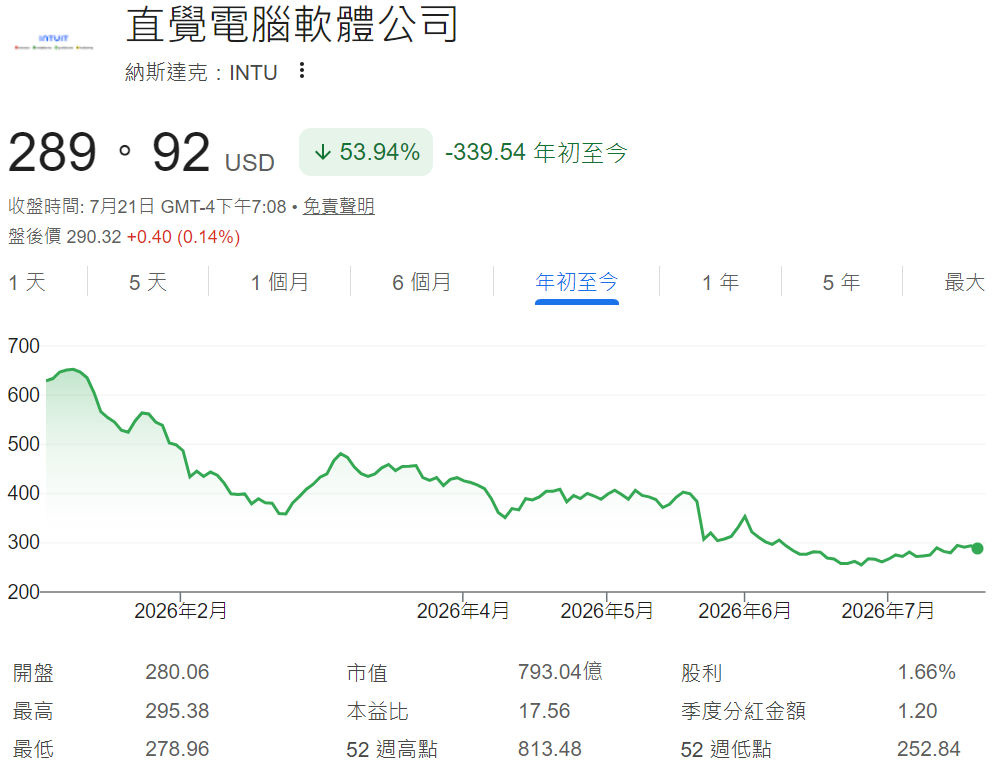Click the USD currency label
This screenshot has height=769, width=998.
tap(250, 163)
